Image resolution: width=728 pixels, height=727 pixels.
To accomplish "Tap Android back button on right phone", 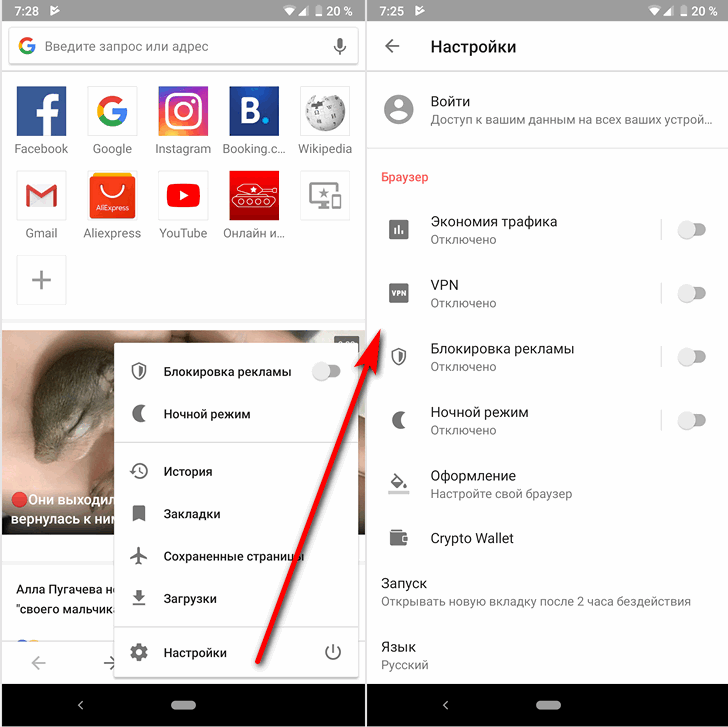I will tap(446, 705).
